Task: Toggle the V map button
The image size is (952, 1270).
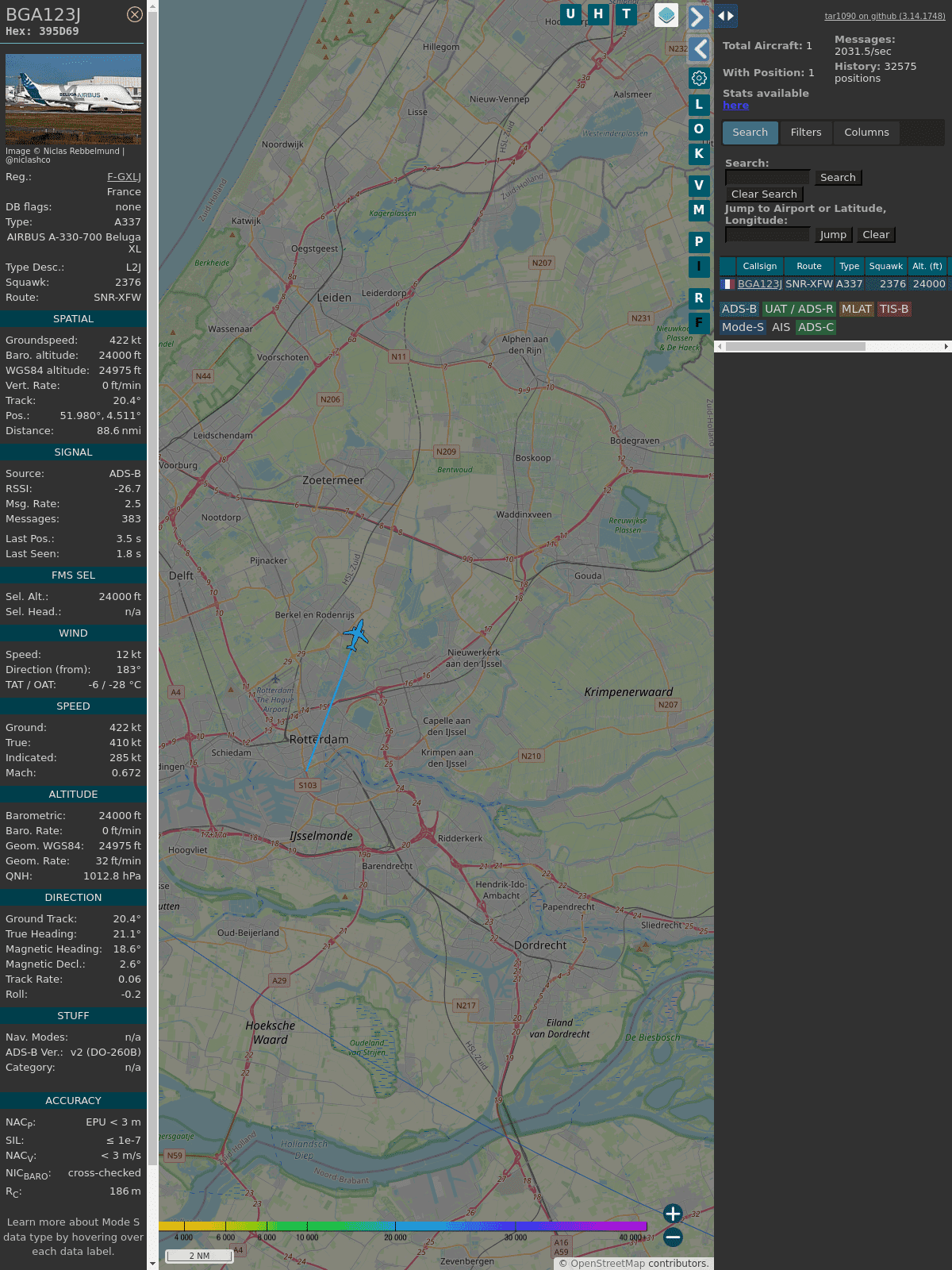Action: (699, 185)
